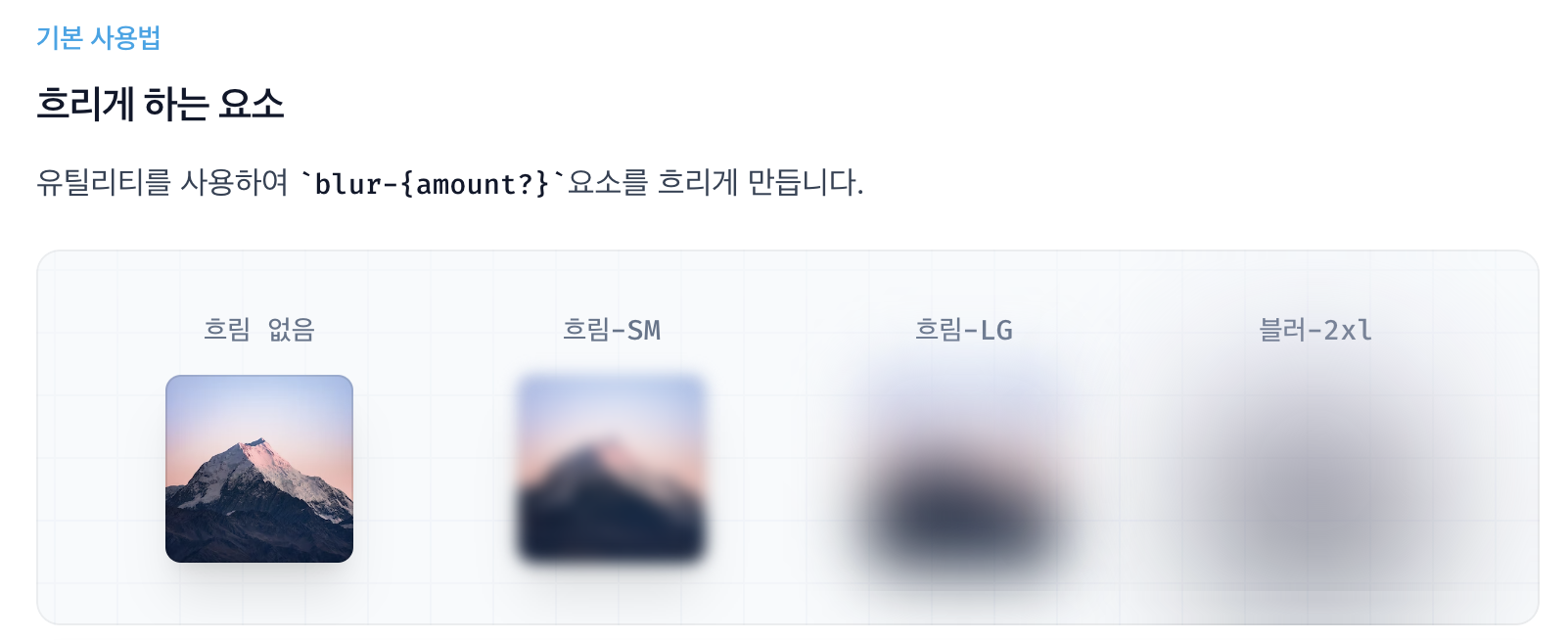Click the dark rocky base of sharp image
The height and width of the screenshot is (640, 1568).
click(x=259, y=533)
